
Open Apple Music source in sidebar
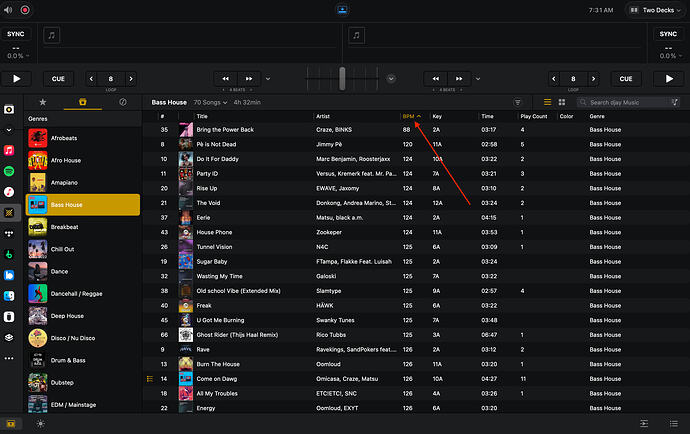click(9, 150)
